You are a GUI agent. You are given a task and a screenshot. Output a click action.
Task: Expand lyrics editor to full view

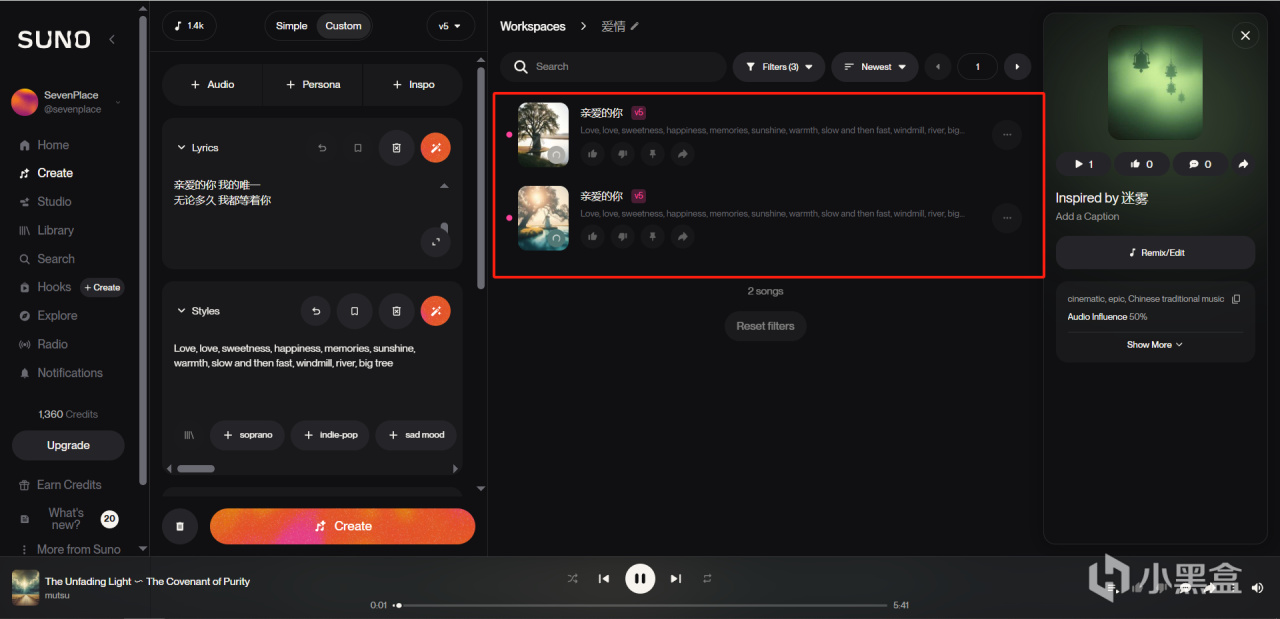(435, 242)
